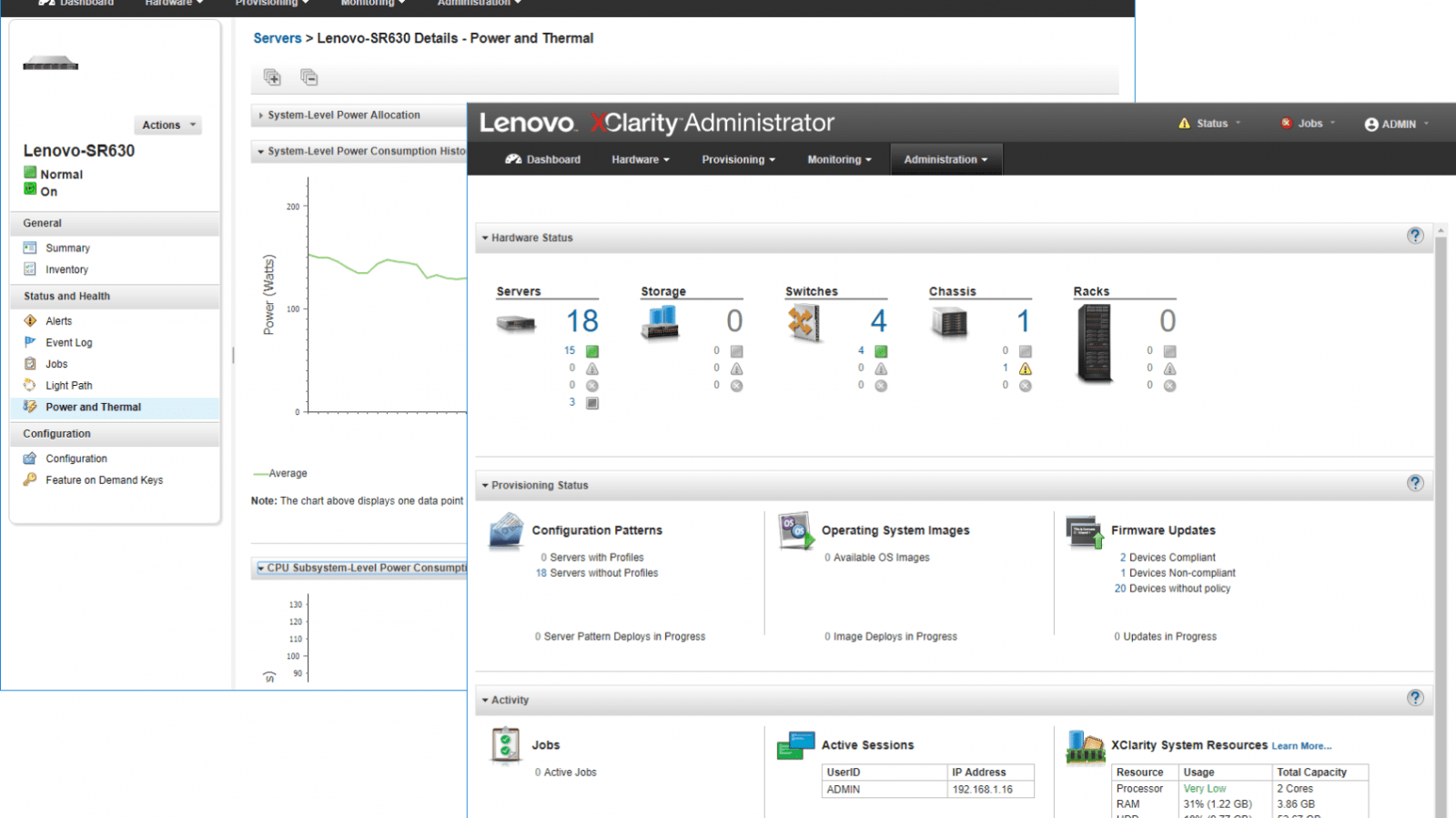
Task: Click the Operating System Images icon
Action: point(797,531)
